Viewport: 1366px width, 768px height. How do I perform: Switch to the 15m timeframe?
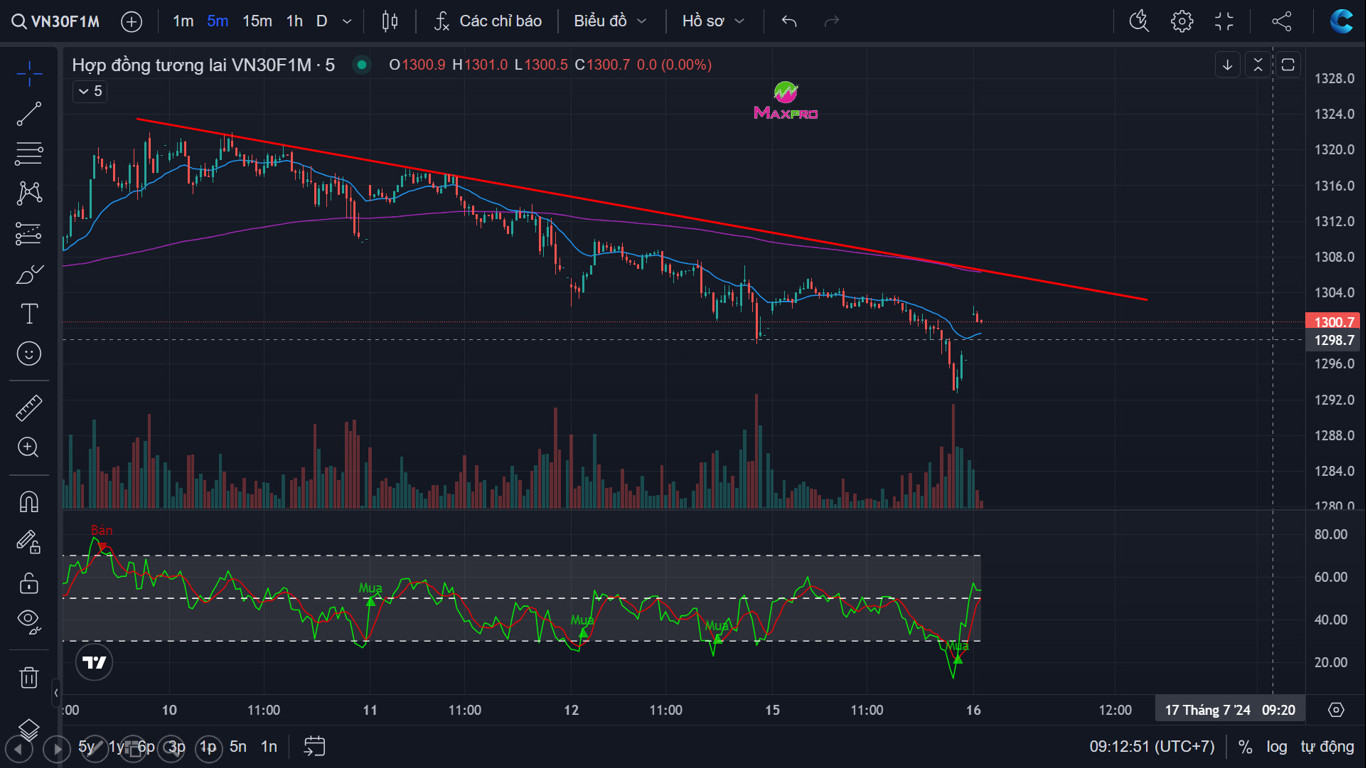coord(257,21)
